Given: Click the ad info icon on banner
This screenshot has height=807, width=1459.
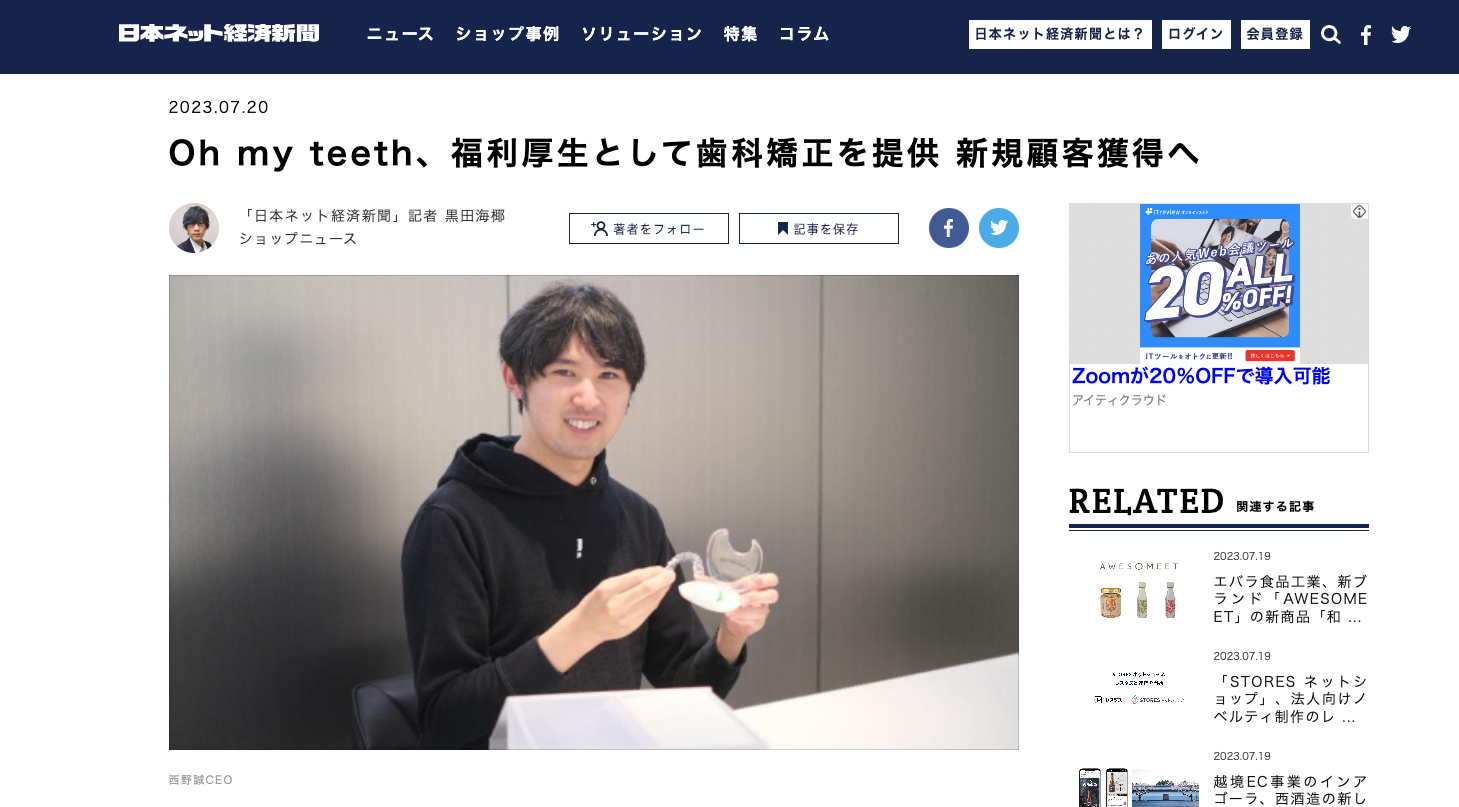Looking at the screenshot, I should [1360, 212].
